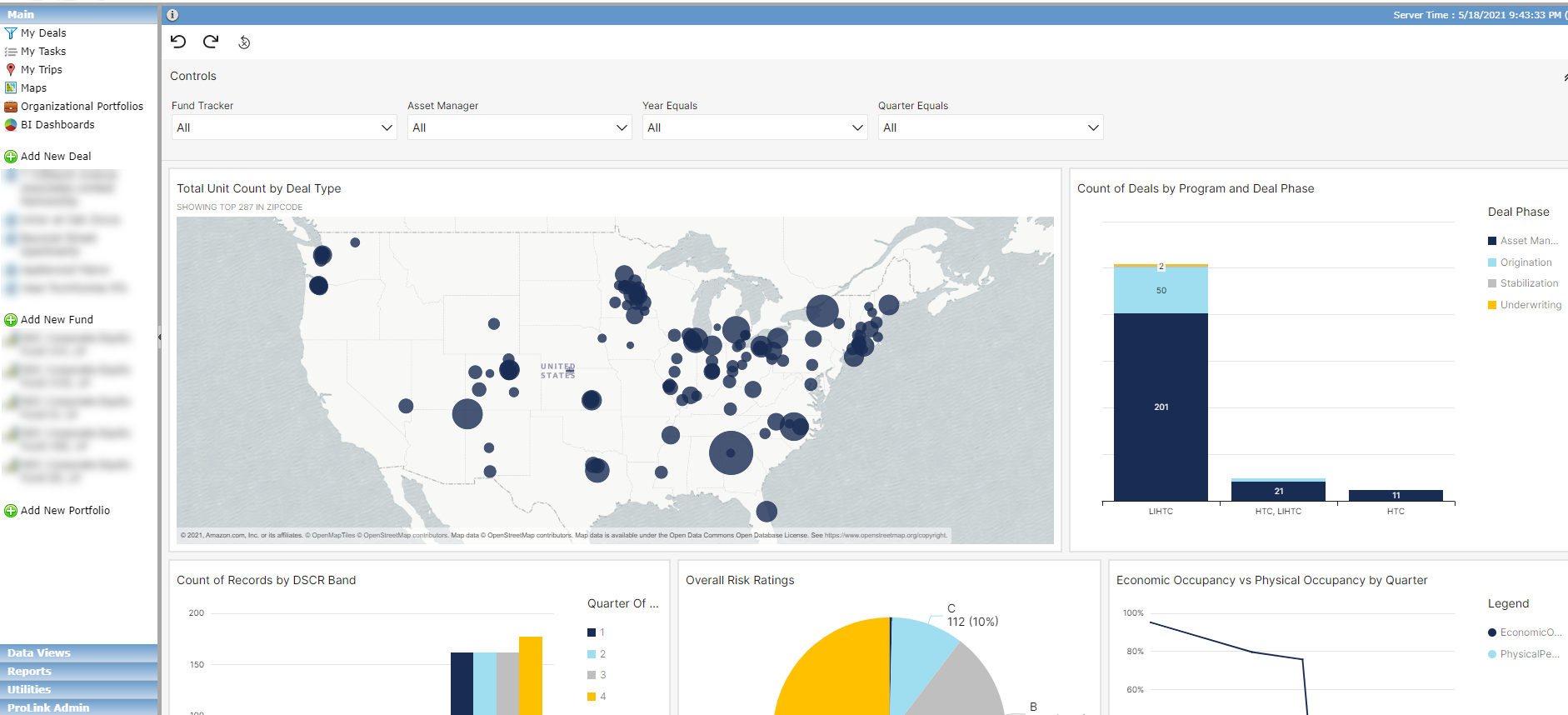Toggle quarter 4 legend swatch
The height and width of the screenshot is (715, 1568).
click(x=592, y=697)
